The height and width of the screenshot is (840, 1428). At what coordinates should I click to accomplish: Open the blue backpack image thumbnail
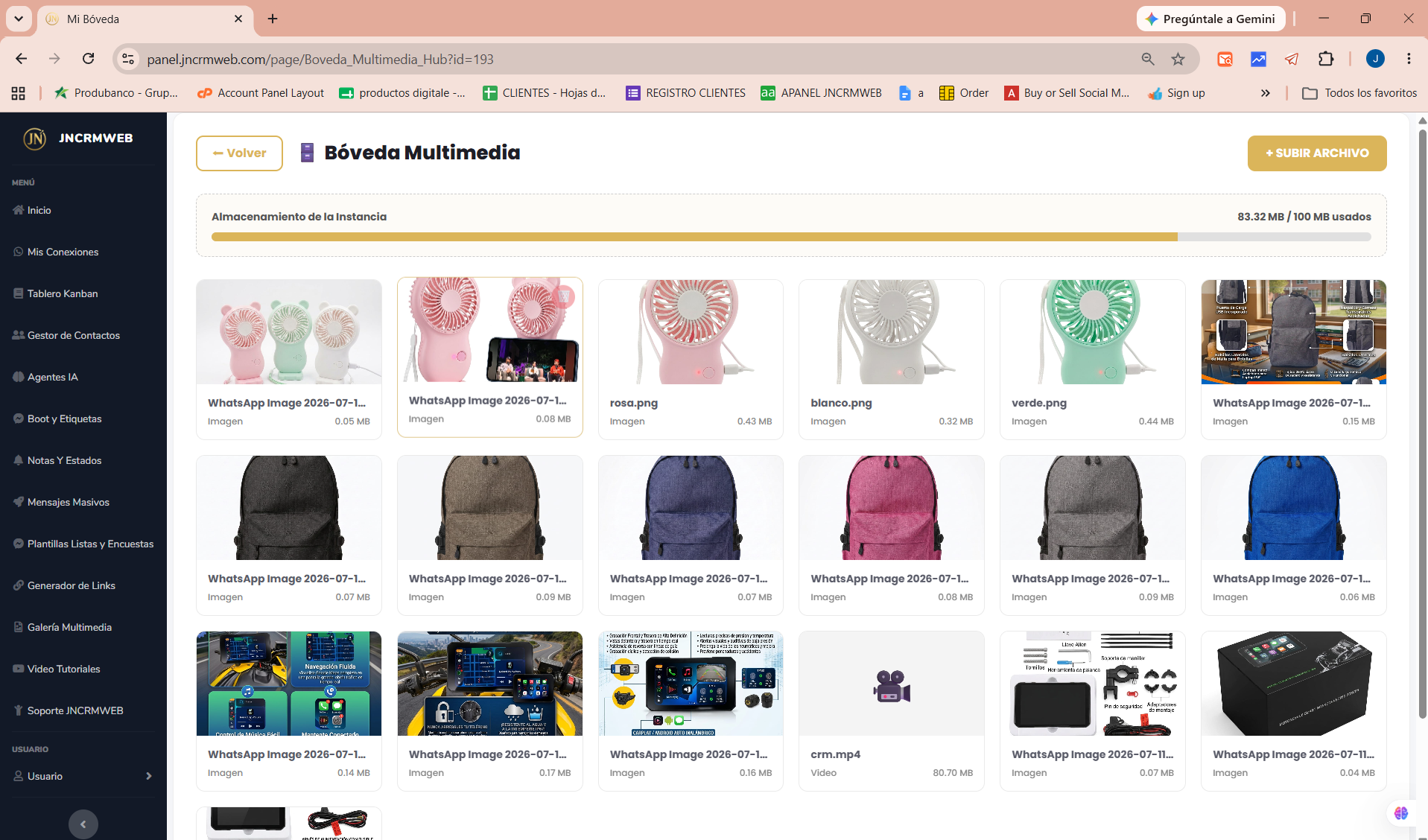coord(1294,508)
